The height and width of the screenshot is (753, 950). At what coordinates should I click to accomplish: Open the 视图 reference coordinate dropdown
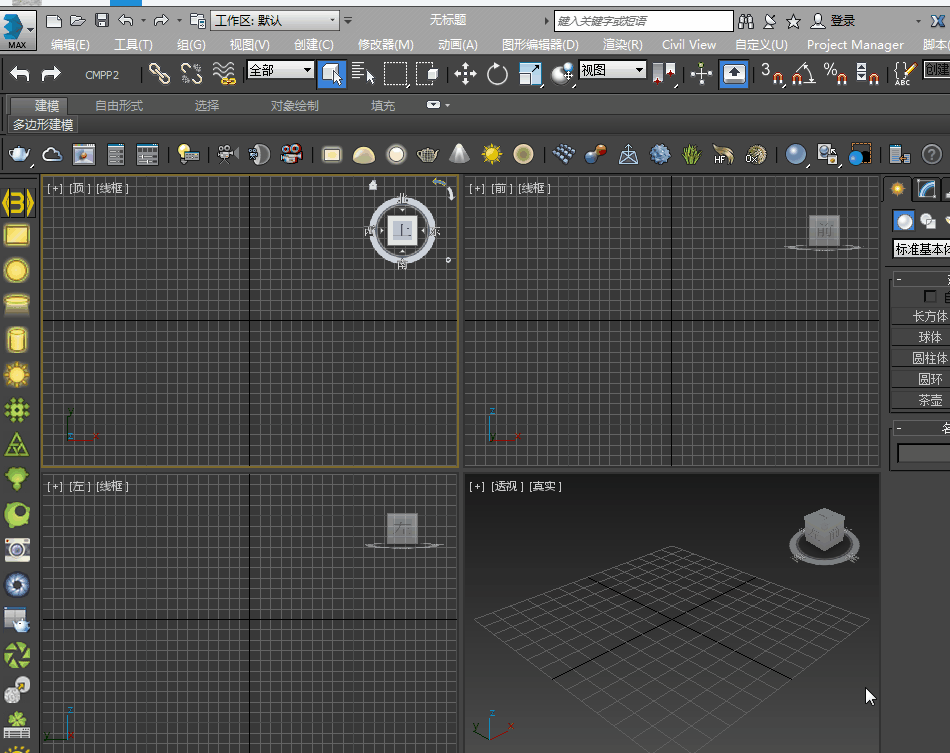coord(612,70)
